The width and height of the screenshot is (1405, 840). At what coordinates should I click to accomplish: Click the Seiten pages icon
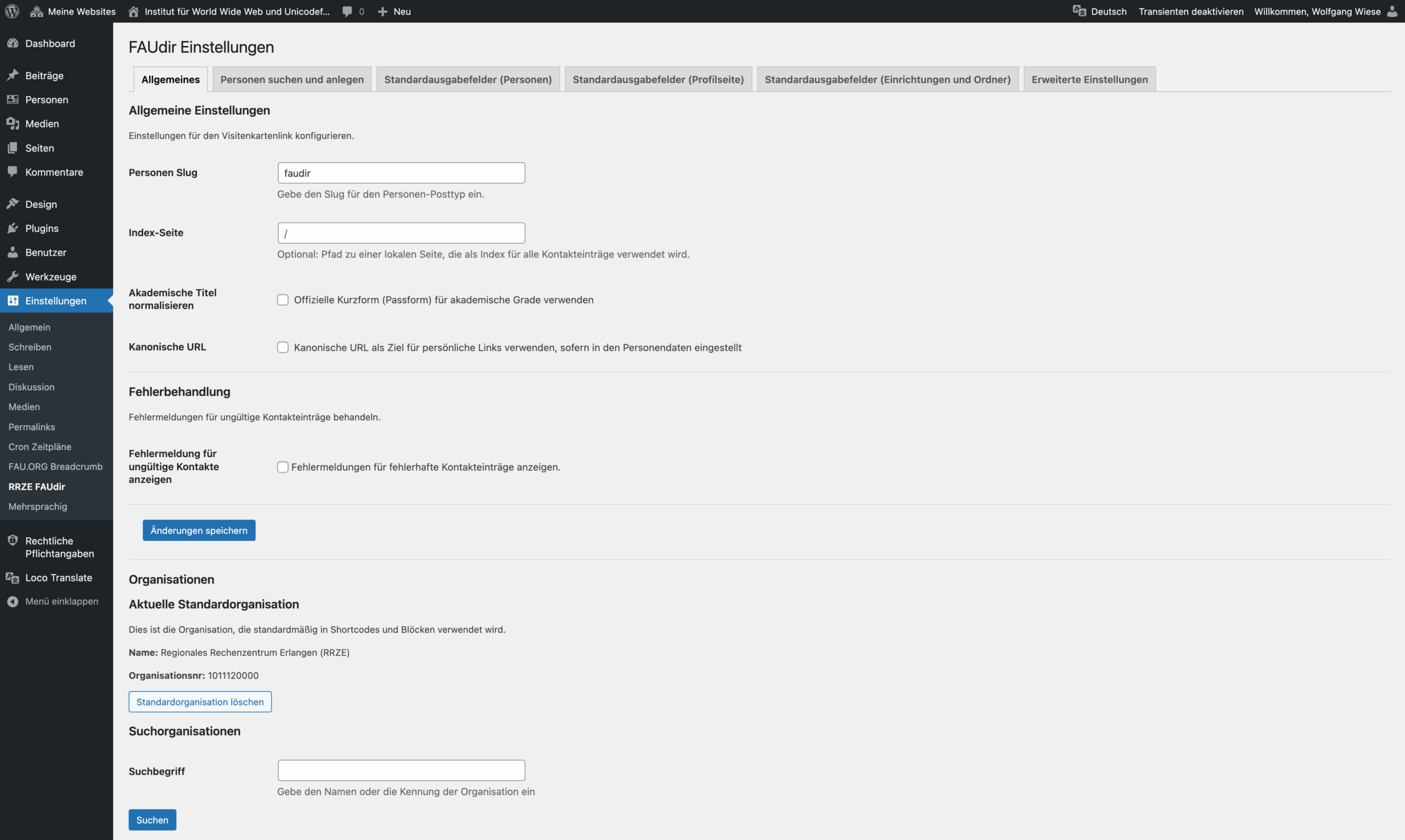[13, 148]
